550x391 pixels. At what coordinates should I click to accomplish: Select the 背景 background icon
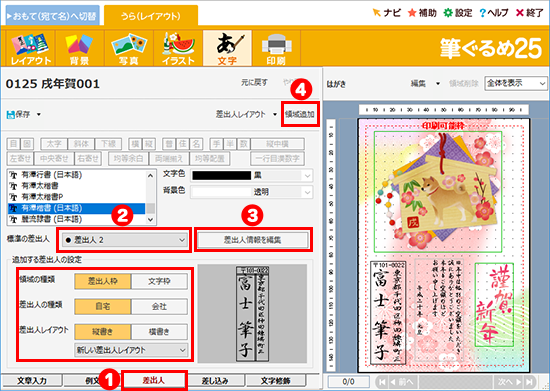pyautogui.click(x=79, y=49)
